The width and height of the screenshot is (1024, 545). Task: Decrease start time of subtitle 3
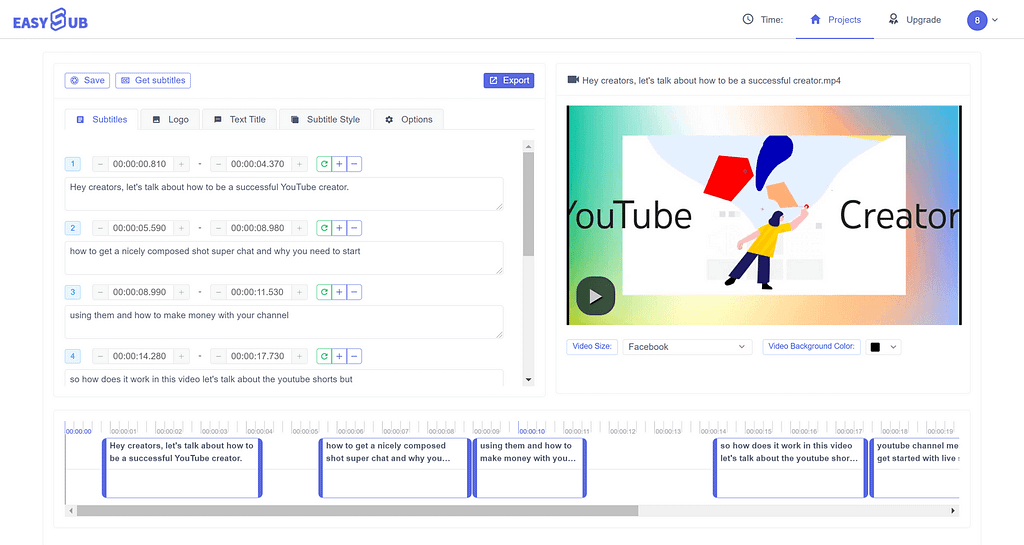100,292
